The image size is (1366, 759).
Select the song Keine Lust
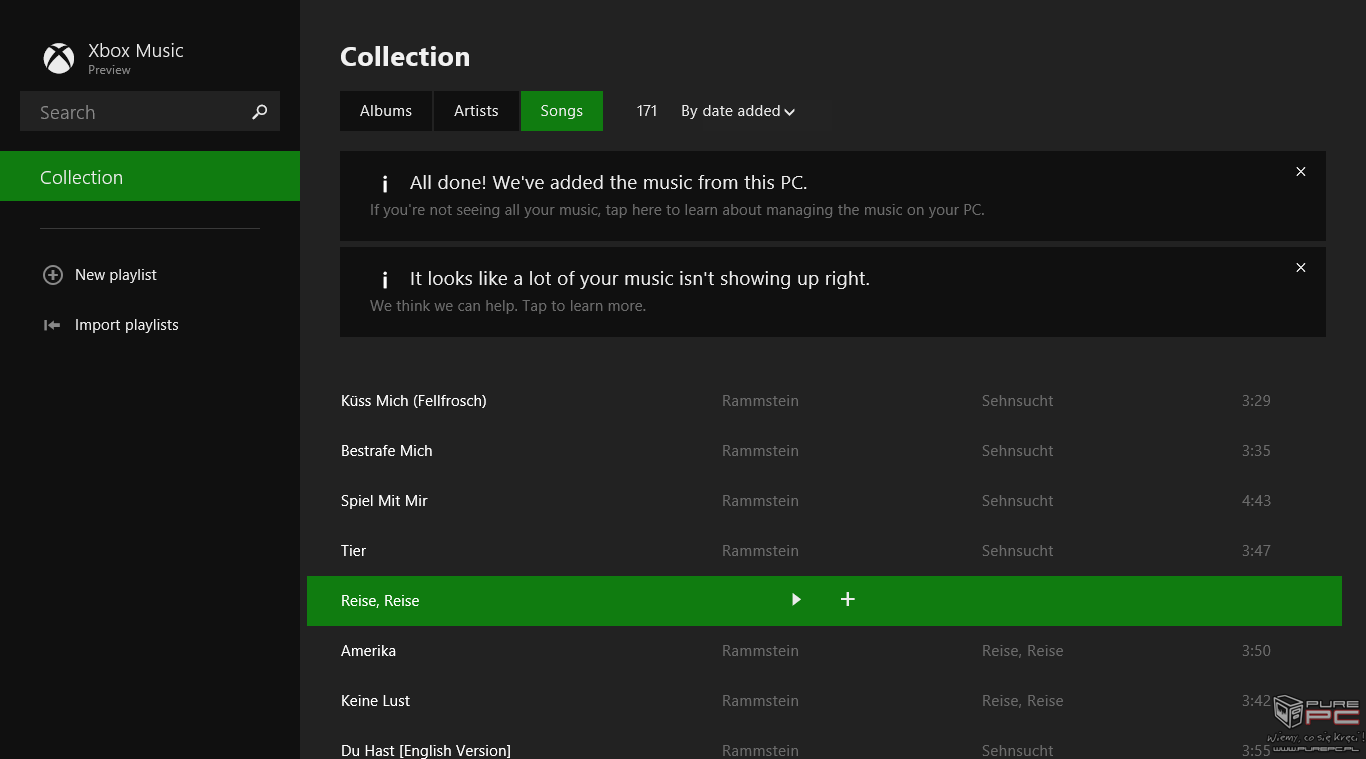click(376, 701)
